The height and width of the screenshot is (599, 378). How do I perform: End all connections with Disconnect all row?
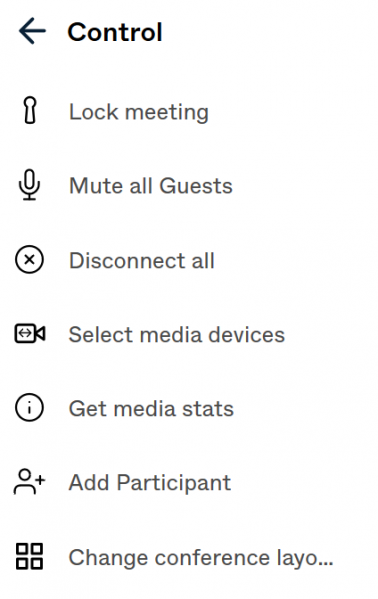pos(189,260)
